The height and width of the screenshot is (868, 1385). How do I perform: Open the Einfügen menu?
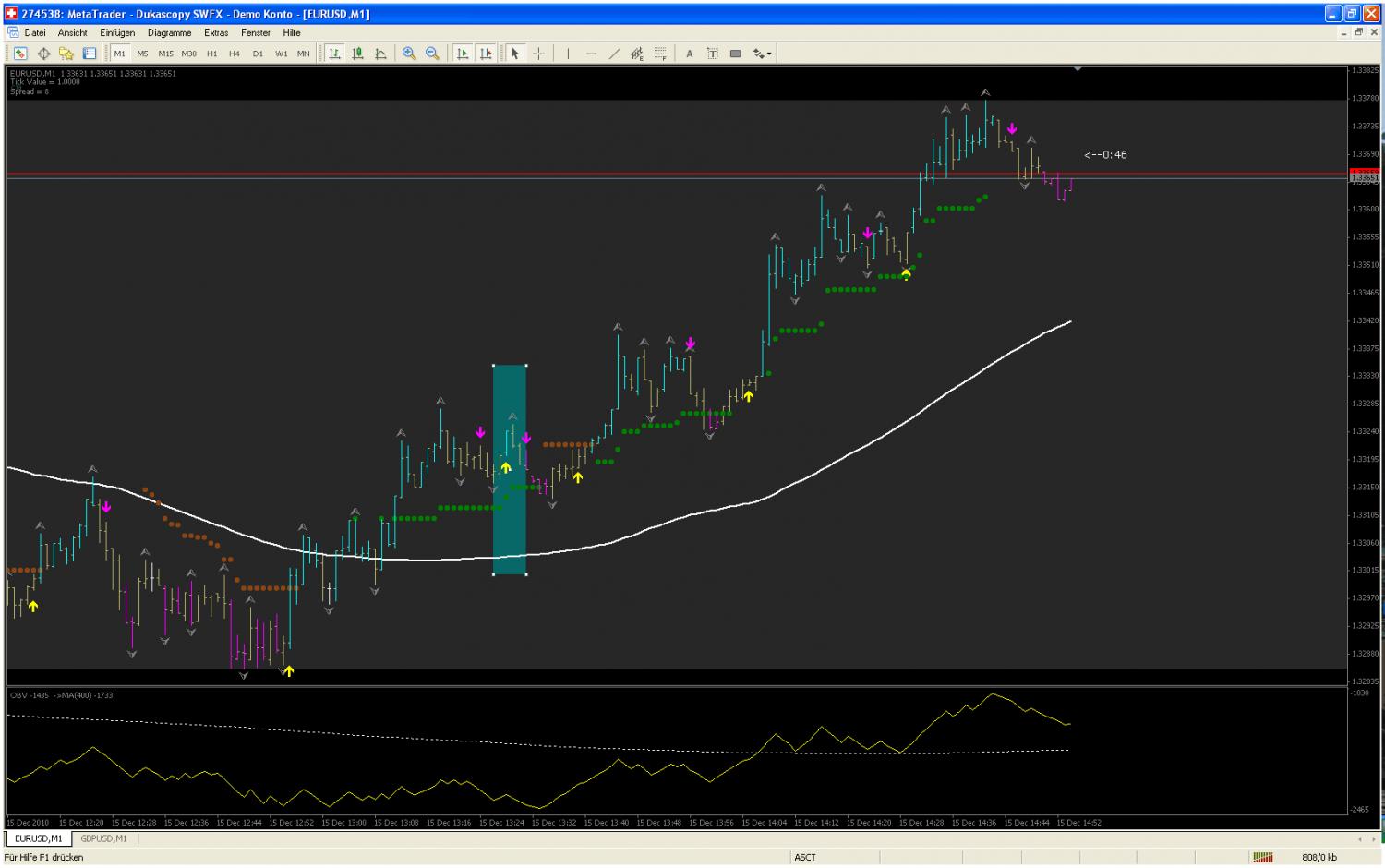click(x=117, y=32)
